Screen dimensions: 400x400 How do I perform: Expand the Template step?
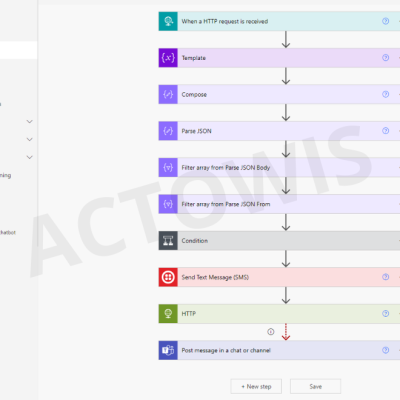coord(279,58)
